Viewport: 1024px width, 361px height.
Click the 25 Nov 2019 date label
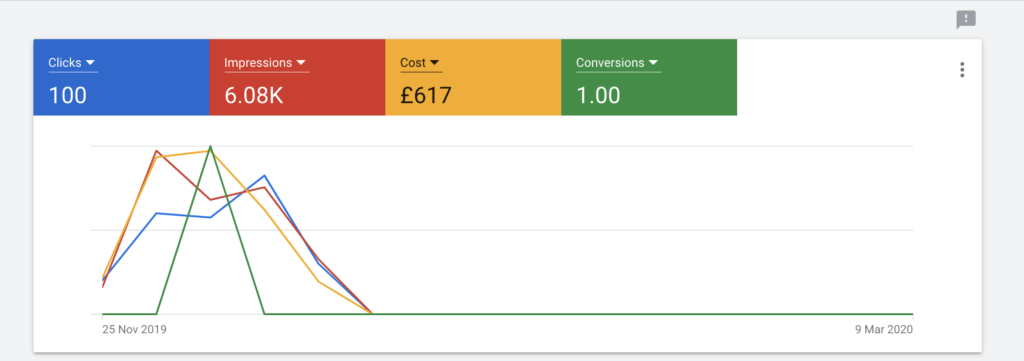(135, 329)
